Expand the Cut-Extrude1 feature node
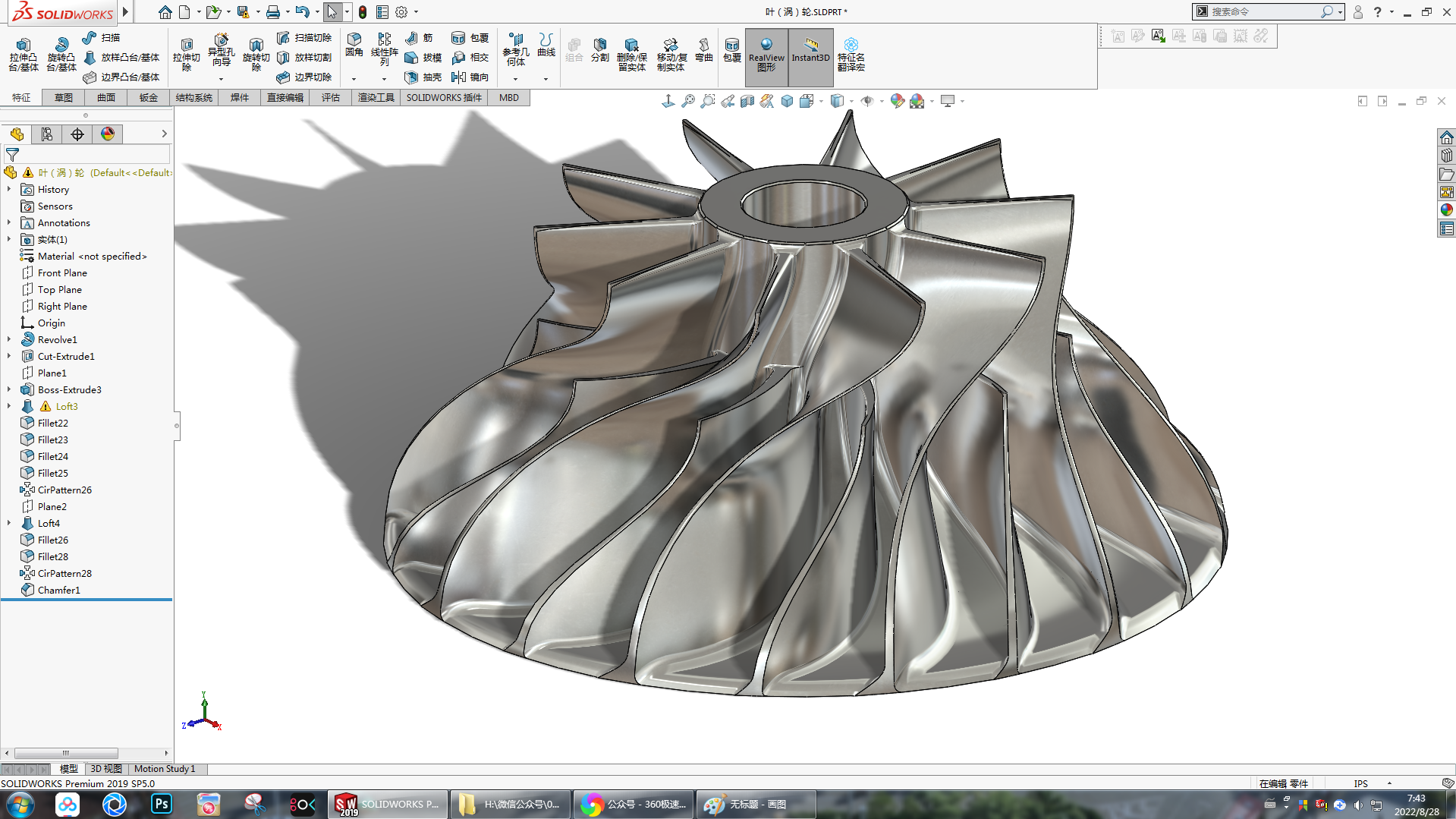Viewport: 1456px width, 819px height. click(9, 356)
